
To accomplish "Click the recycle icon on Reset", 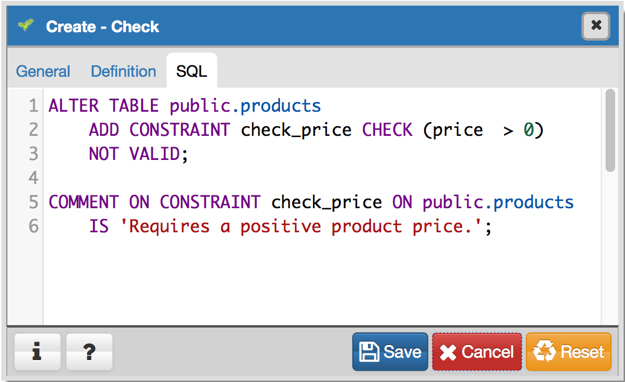I will click(x=544, y=351).
